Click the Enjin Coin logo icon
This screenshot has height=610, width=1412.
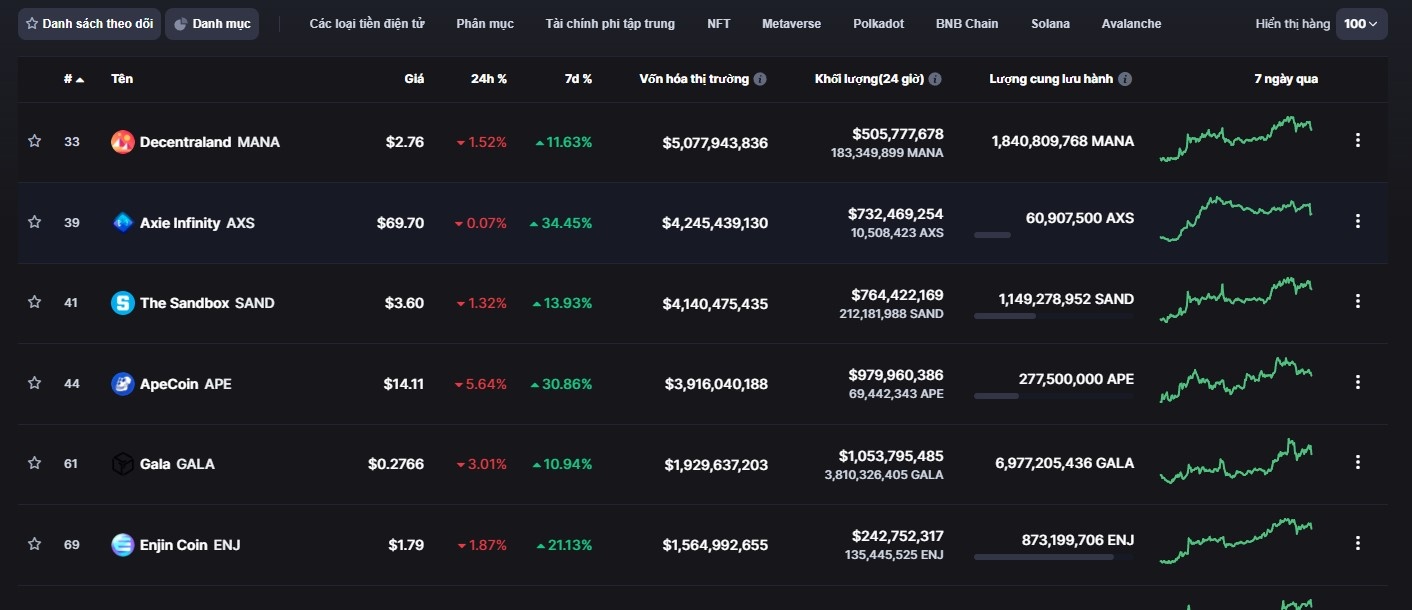pyautogui.click(x=122, y=545)
